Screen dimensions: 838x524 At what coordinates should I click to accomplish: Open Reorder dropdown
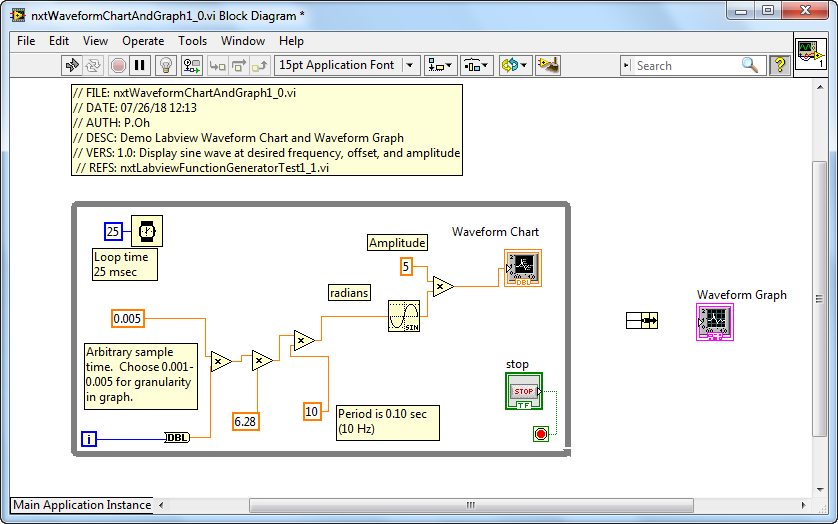coord(515,66)
